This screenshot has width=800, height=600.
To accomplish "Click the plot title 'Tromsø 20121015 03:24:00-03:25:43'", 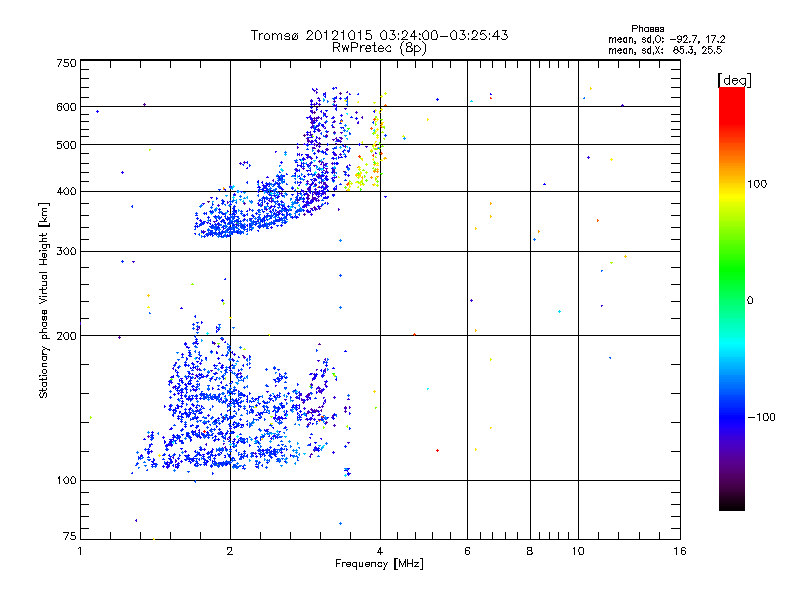I will (x=379, y=35).
